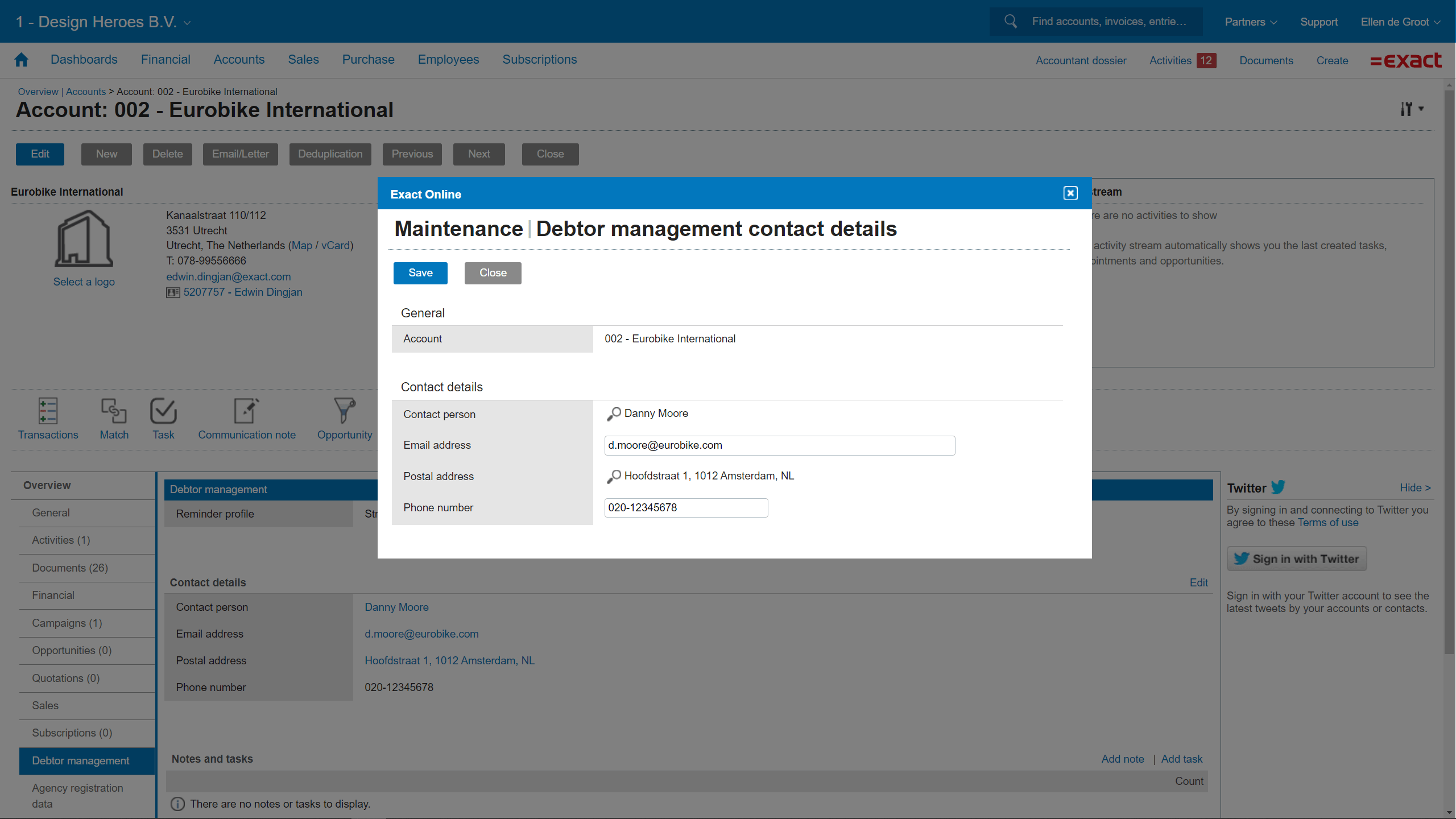Click the Email/Letter button
This screenshot has height=819, width=1456.
[x=241, y=154]
